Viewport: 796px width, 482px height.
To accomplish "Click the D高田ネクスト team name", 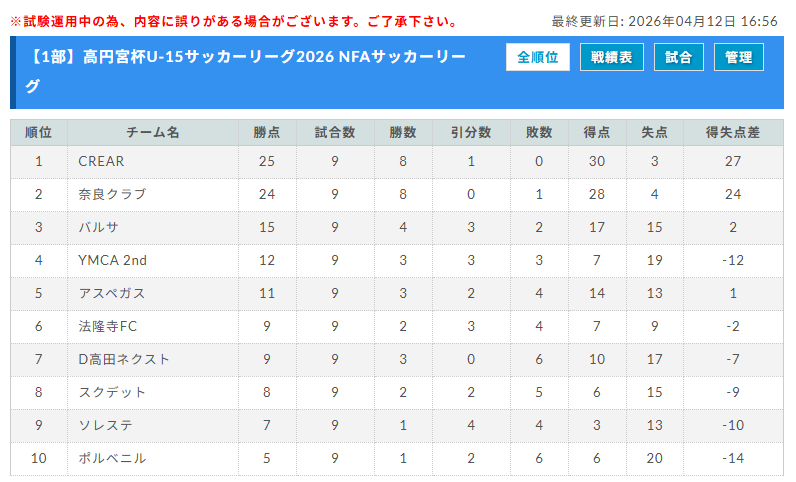I will pos(124,359).
